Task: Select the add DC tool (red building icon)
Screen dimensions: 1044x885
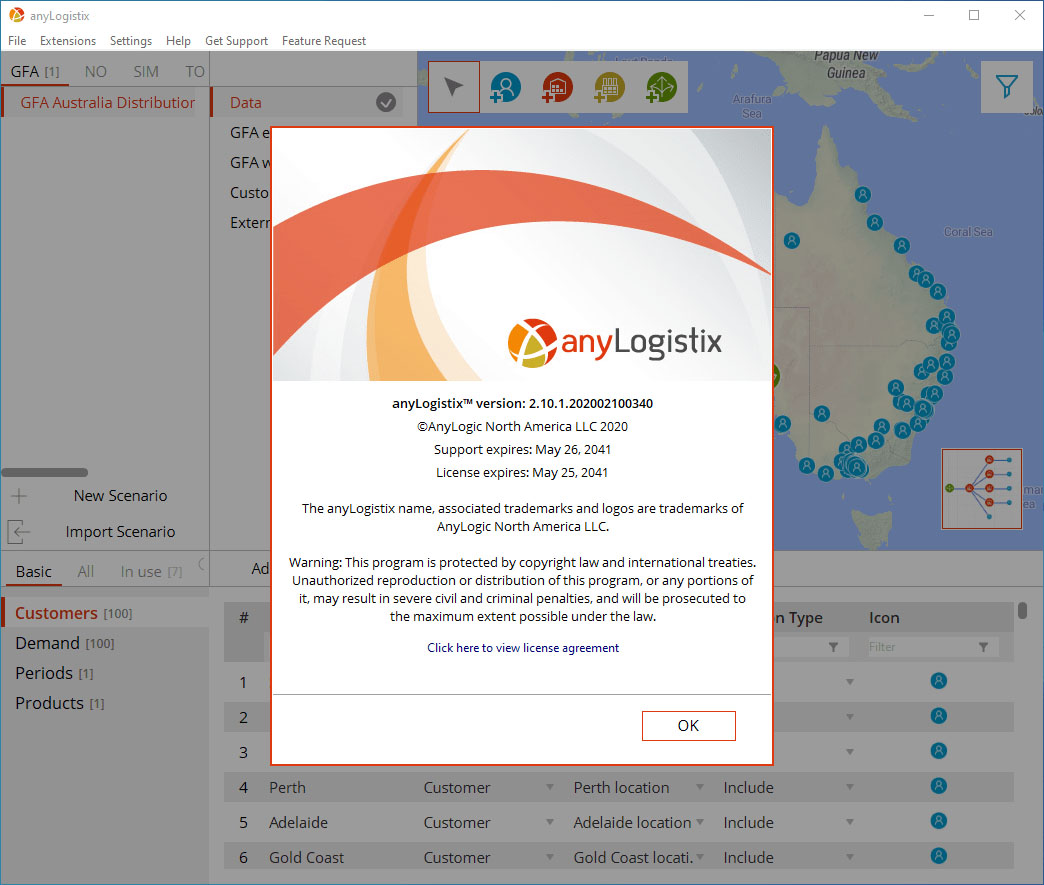Action: [x=557, y=87]
